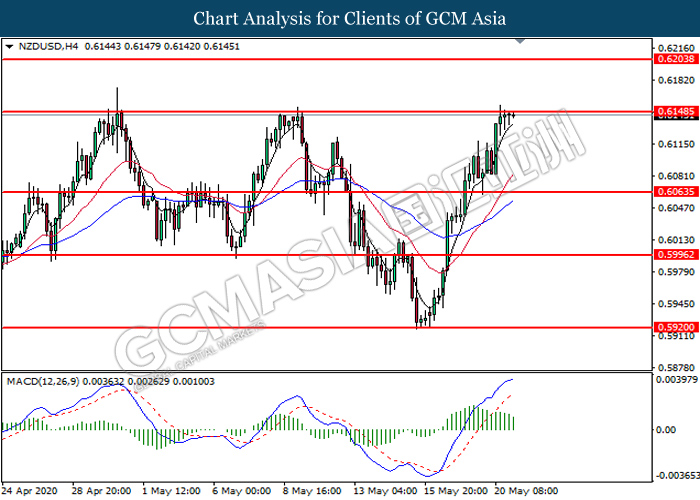Click the MACD 0.00 zero level label
The image size is (700, 500).
(x=667, y=429)
